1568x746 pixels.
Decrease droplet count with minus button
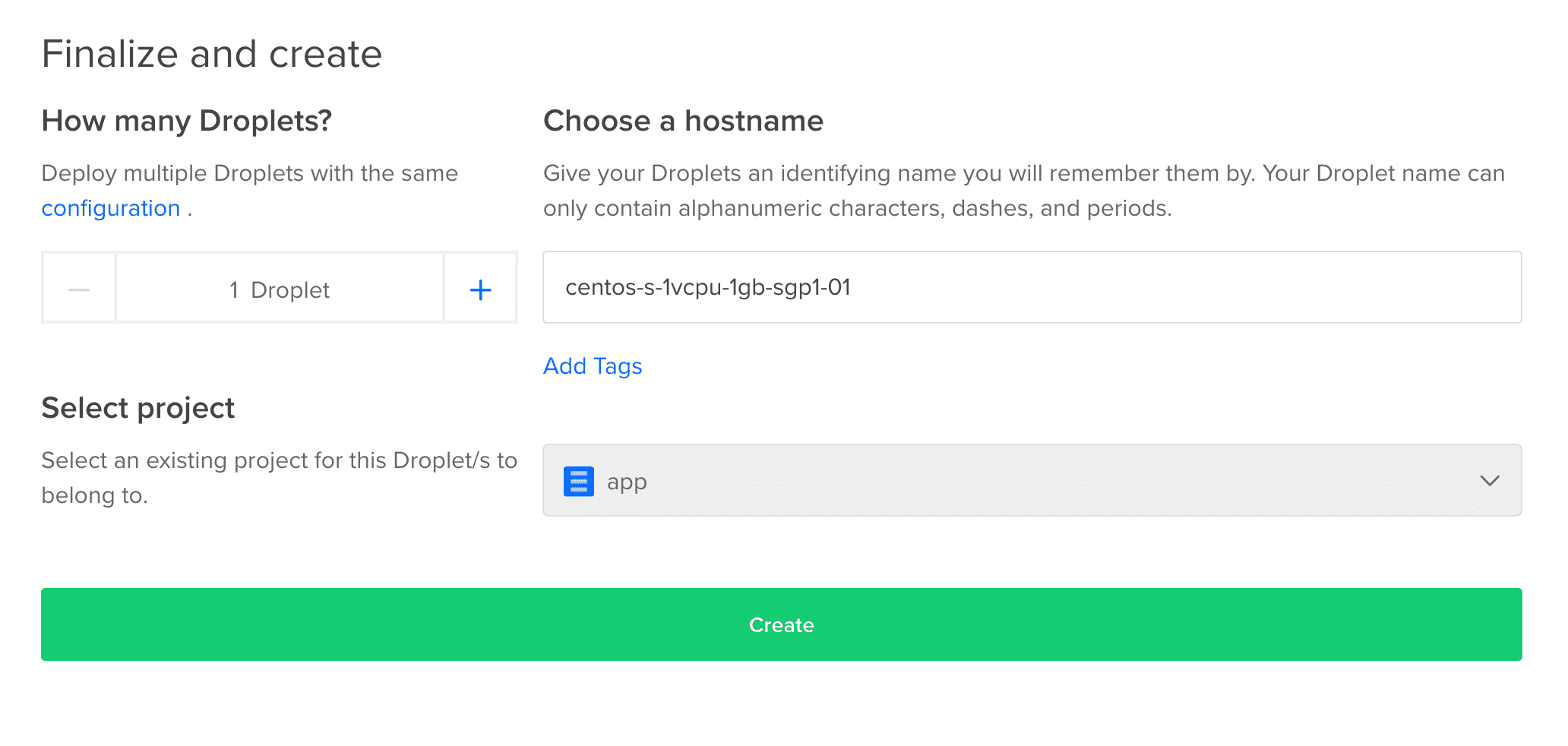coord(79,289)
